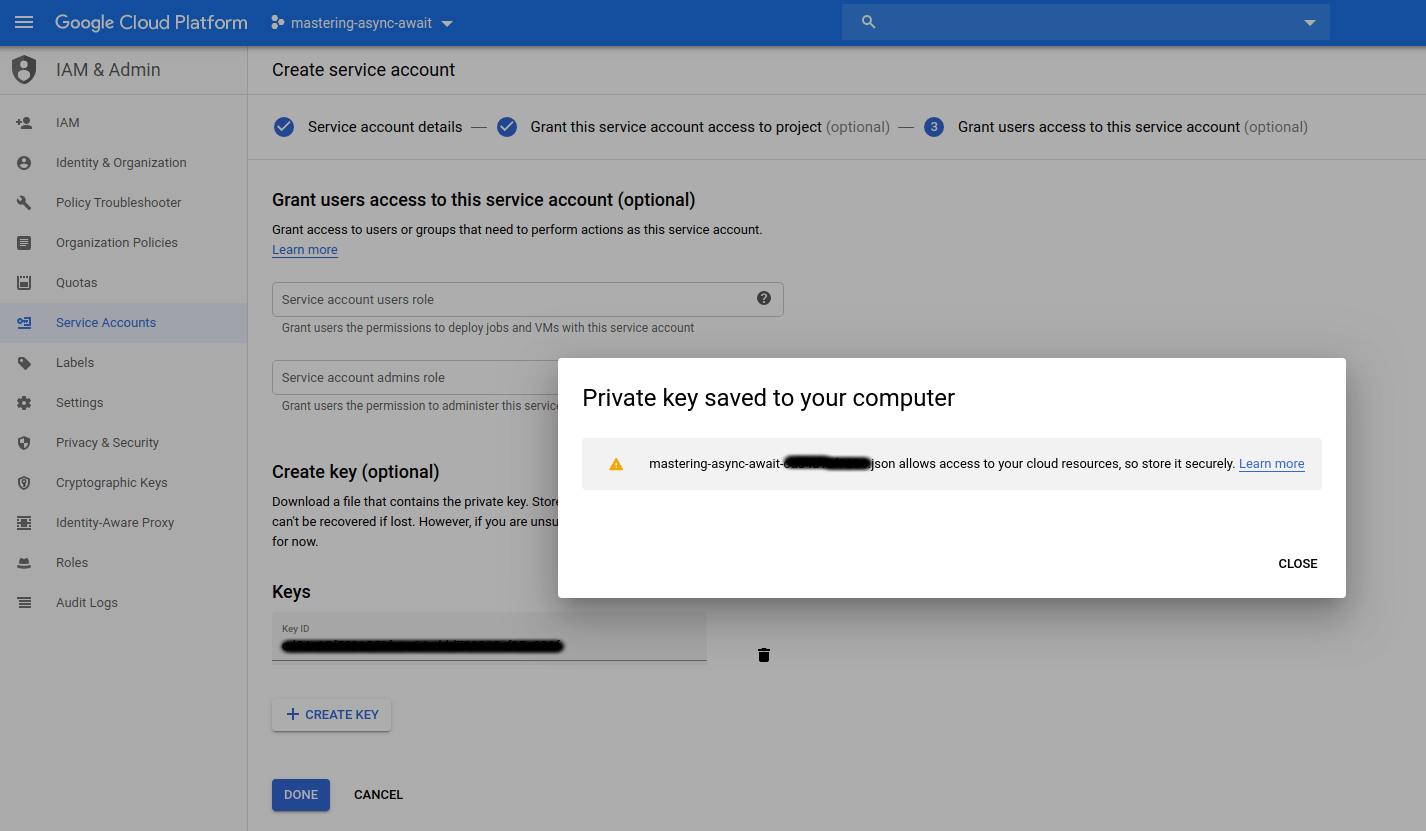Click the step 3 number badge
This screenshot has height=831, width=1426.
point(934,127)
